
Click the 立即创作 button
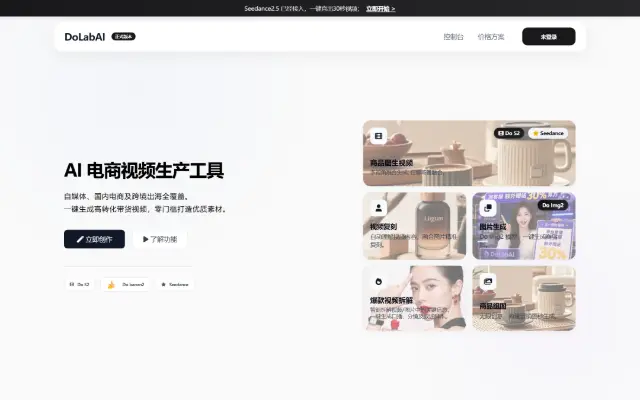click(x=94, y=239)
